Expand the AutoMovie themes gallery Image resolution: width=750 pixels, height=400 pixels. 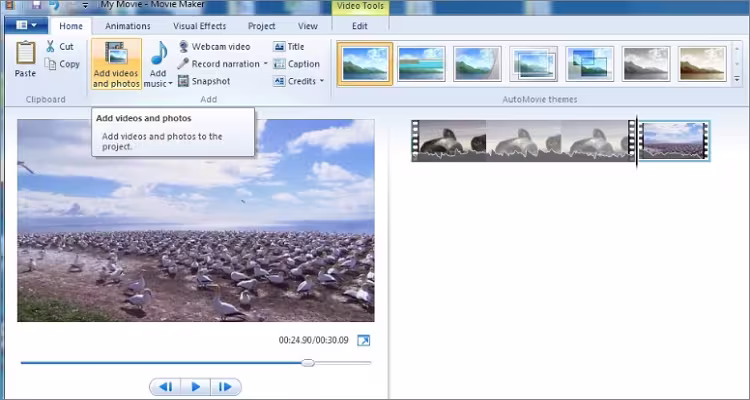coord(737,79)
